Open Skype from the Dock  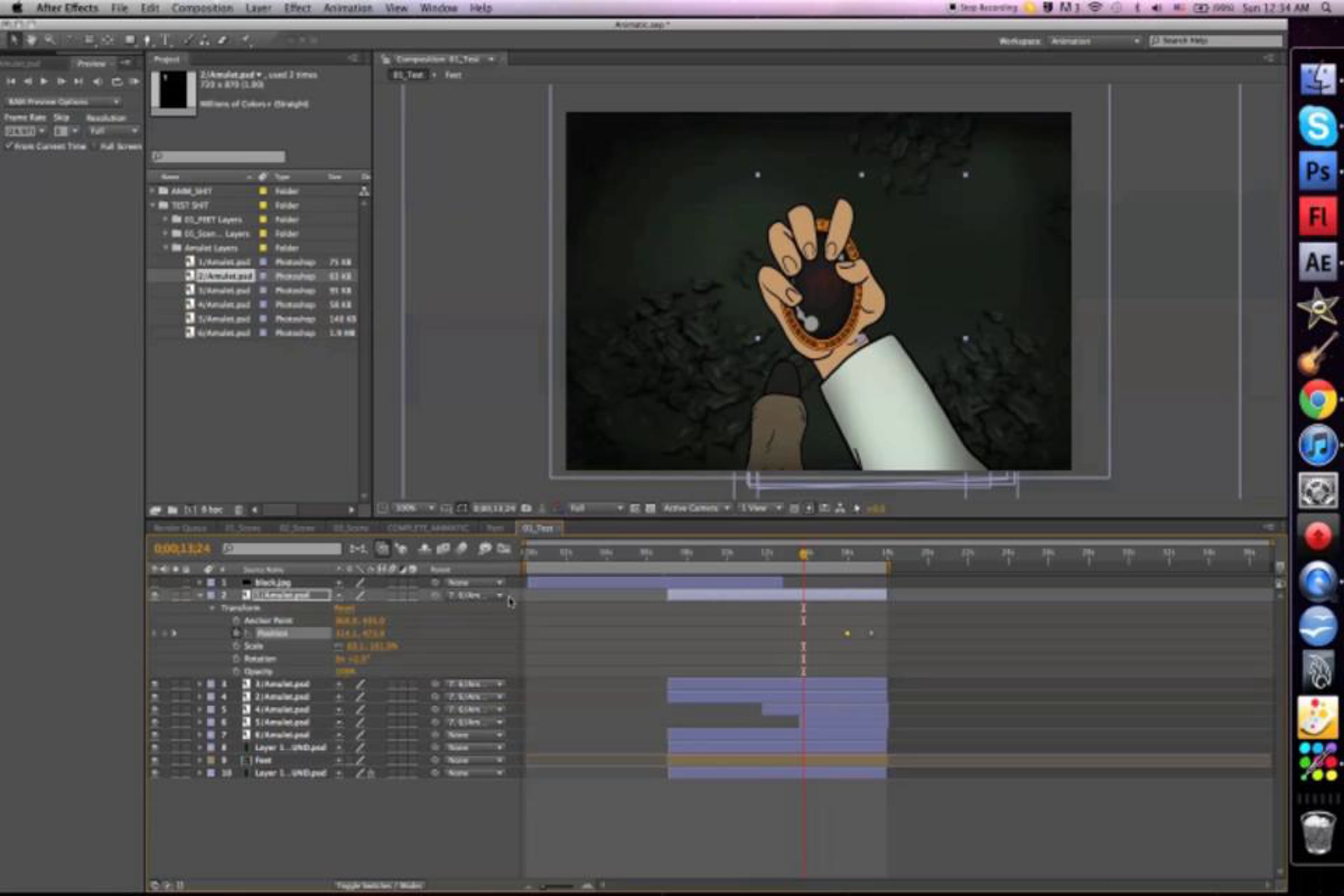pos(1317,125)
